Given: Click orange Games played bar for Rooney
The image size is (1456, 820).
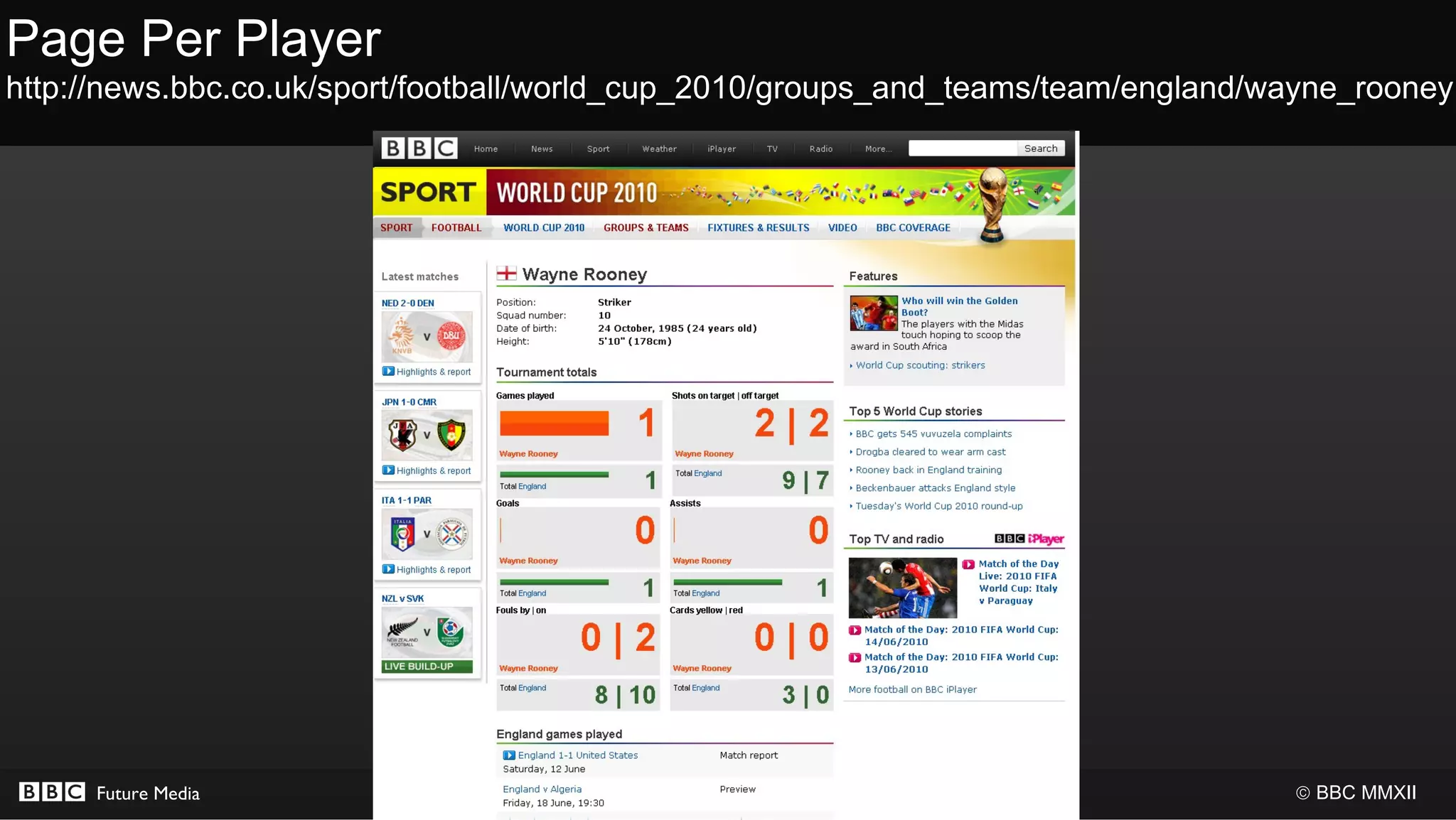Looking at the screenshot, I should [x=554, y=424].
